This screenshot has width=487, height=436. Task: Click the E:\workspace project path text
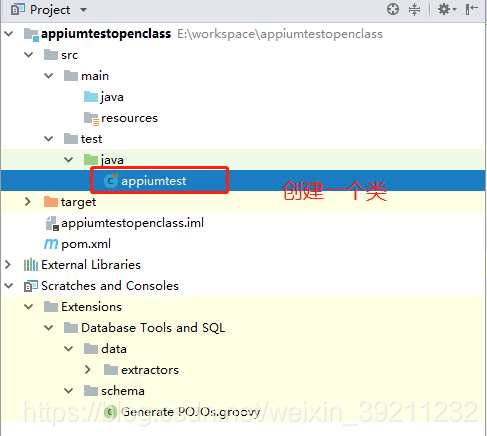[x=280, y=34]
